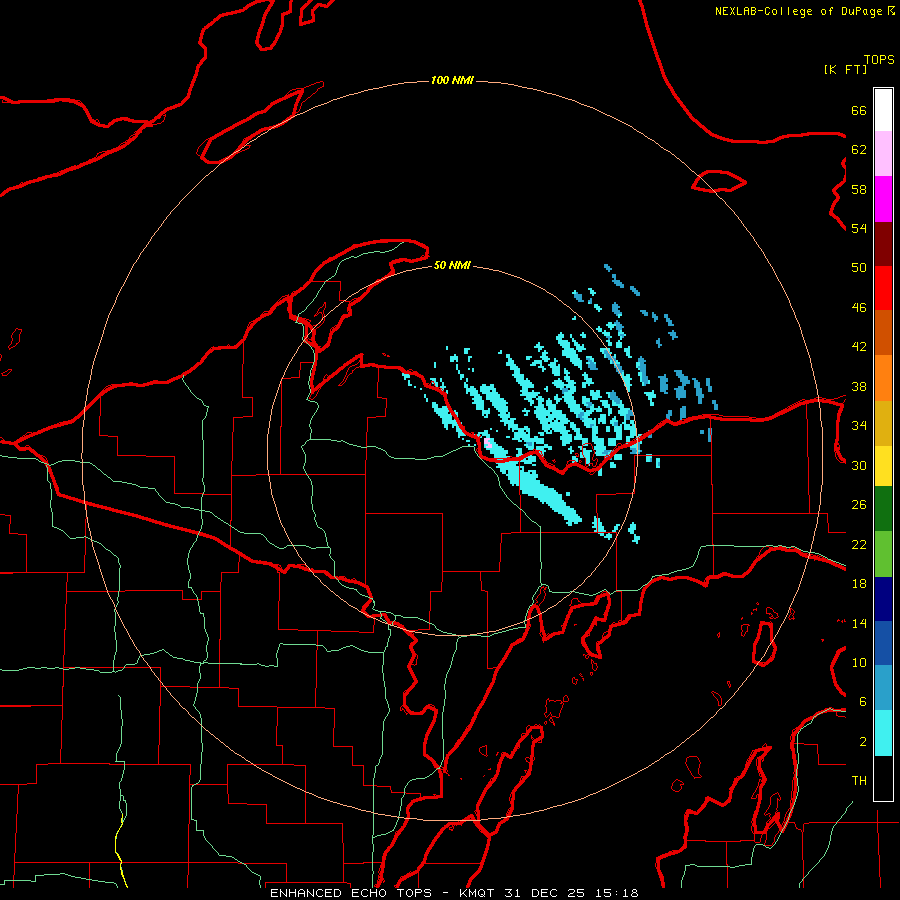Select the dark red 50 kft legend swatch

[883, 244]
